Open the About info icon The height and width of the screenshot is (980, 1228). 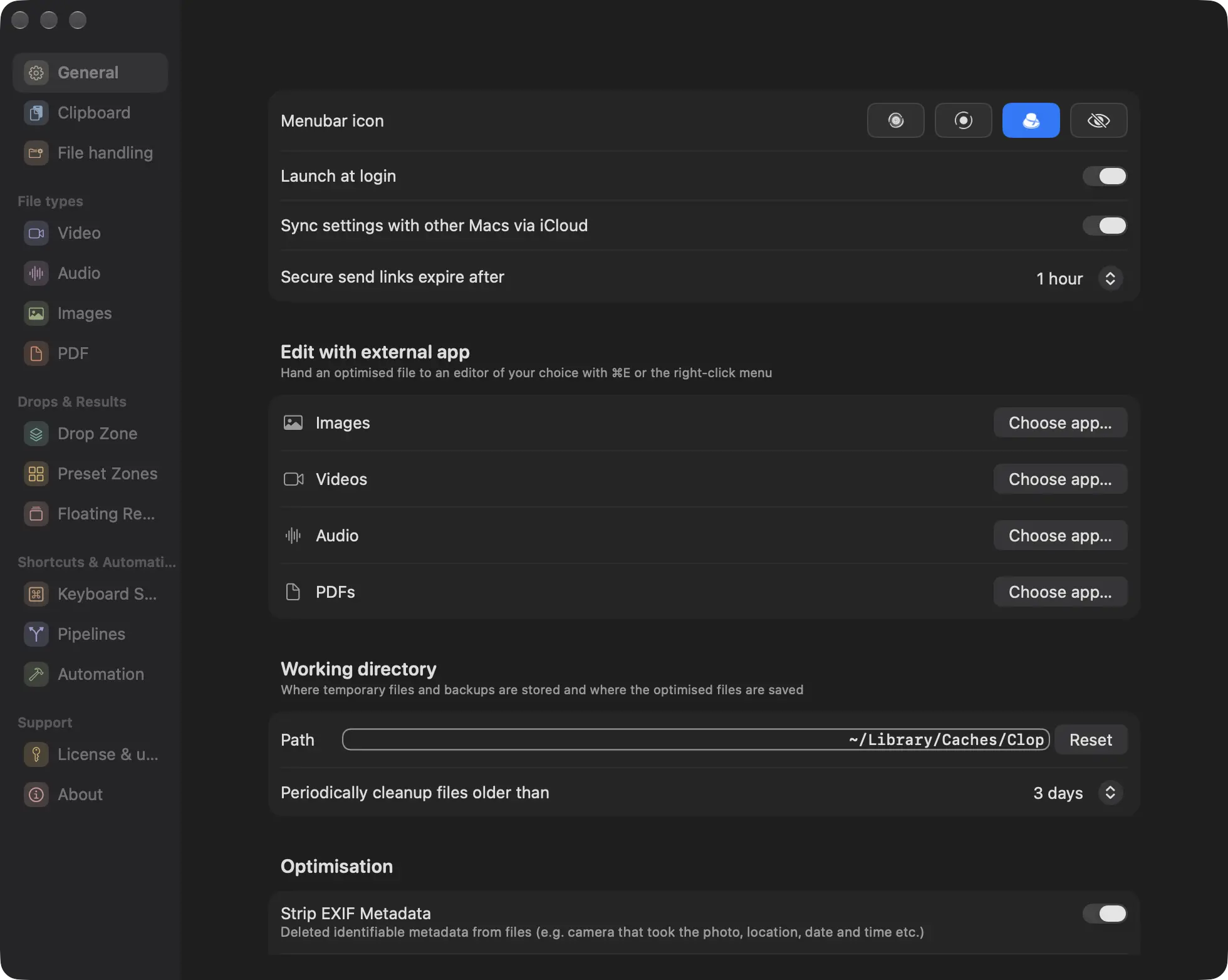(36, 795)
